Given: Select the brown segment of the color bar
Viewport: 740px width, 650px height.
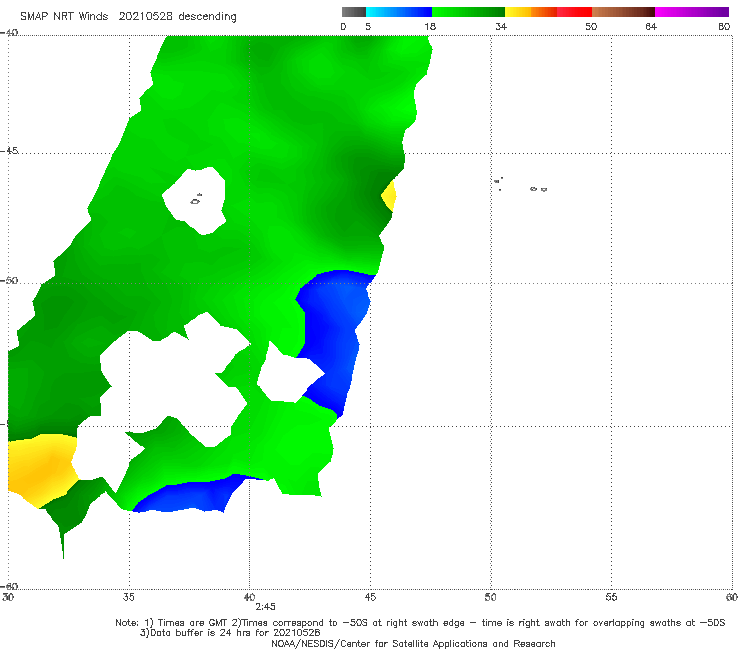Looking at the screenshot, I should tap(623, 12).
